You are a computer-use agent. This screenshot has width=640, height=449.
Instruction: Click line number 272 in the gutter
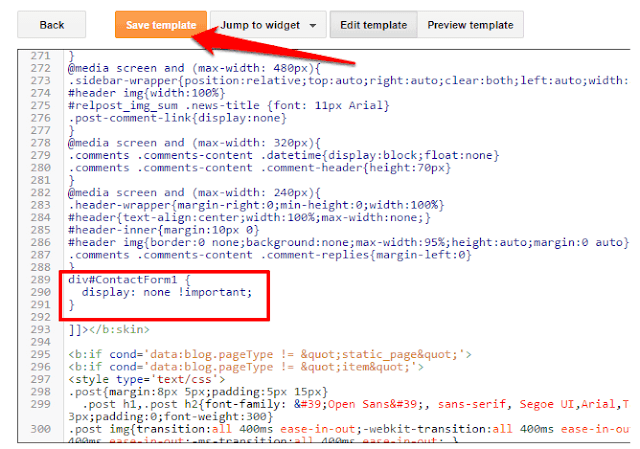pyautogui.click(x=40, y=68)
